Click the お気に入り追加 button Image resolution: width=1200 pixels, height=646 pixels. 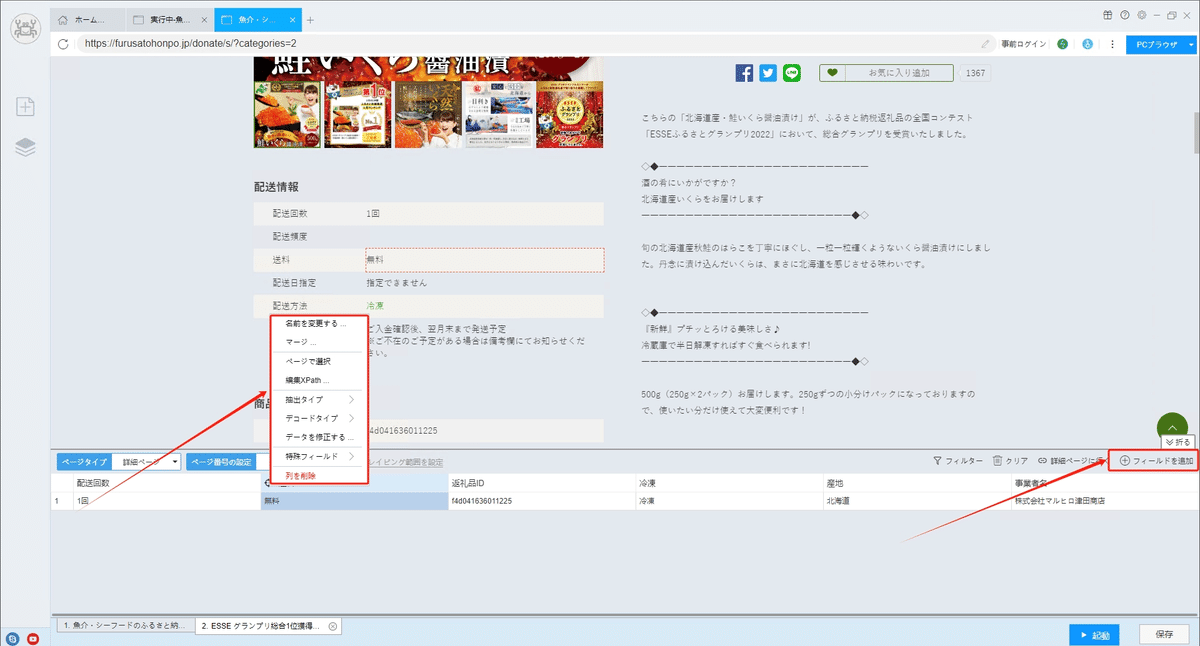pyautogui.click(x=886, y=73)
